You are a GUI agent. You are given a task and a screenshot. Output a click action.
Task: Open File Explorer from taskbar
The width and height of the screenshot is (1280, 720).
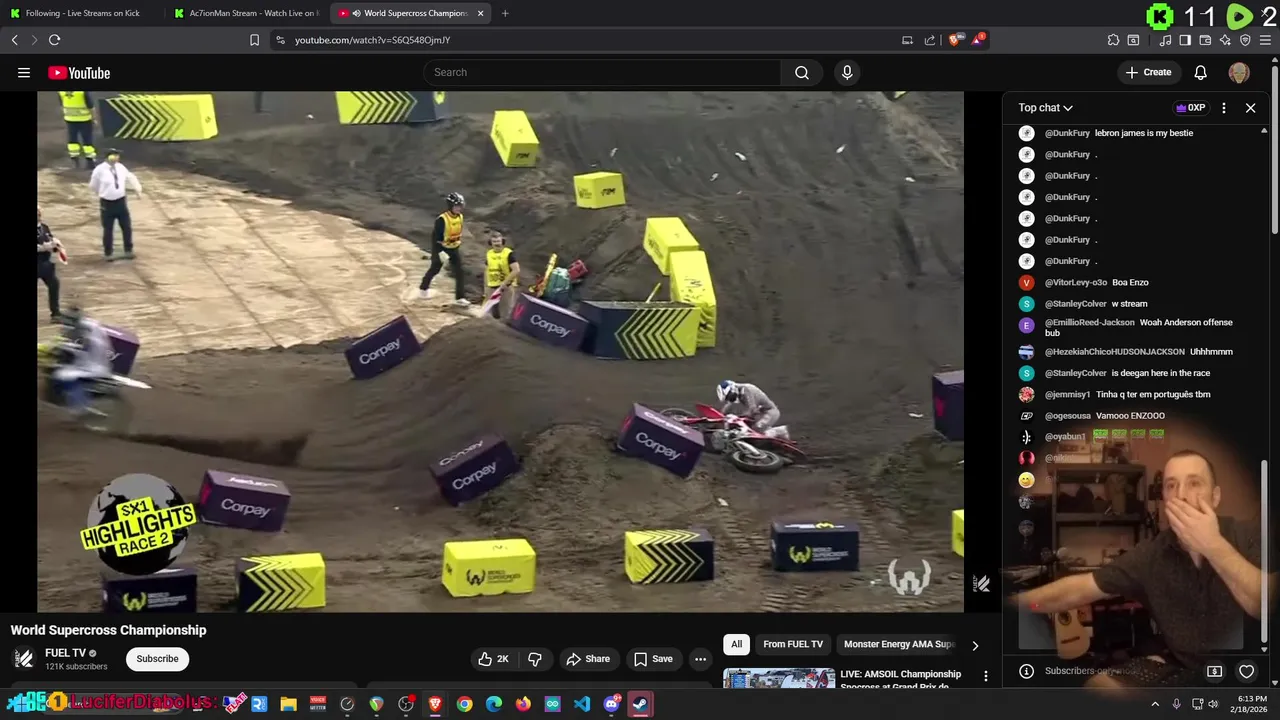(x=288, y=704)
